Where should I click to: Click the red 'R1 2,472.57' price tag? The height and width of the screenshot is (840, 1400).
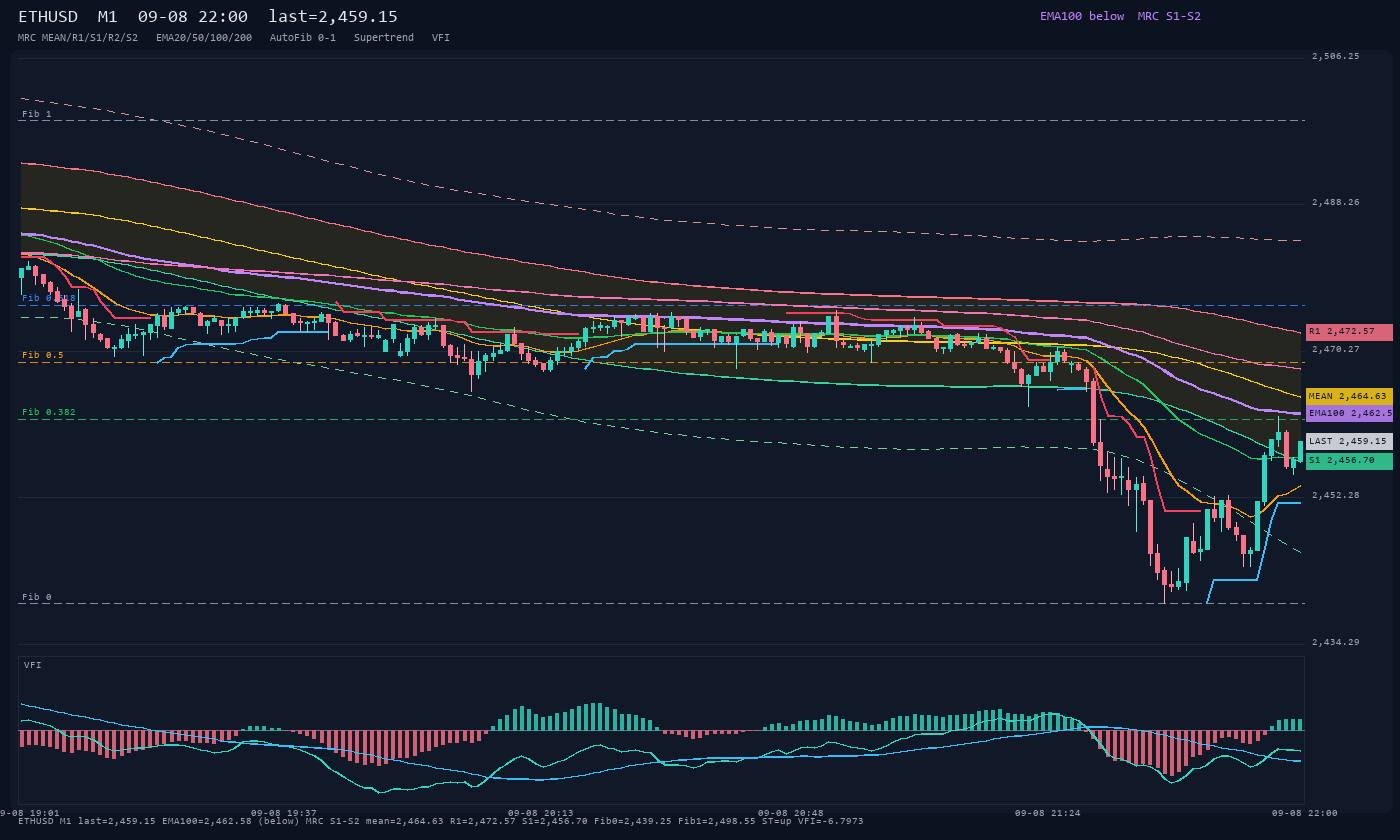[1349, 331]
